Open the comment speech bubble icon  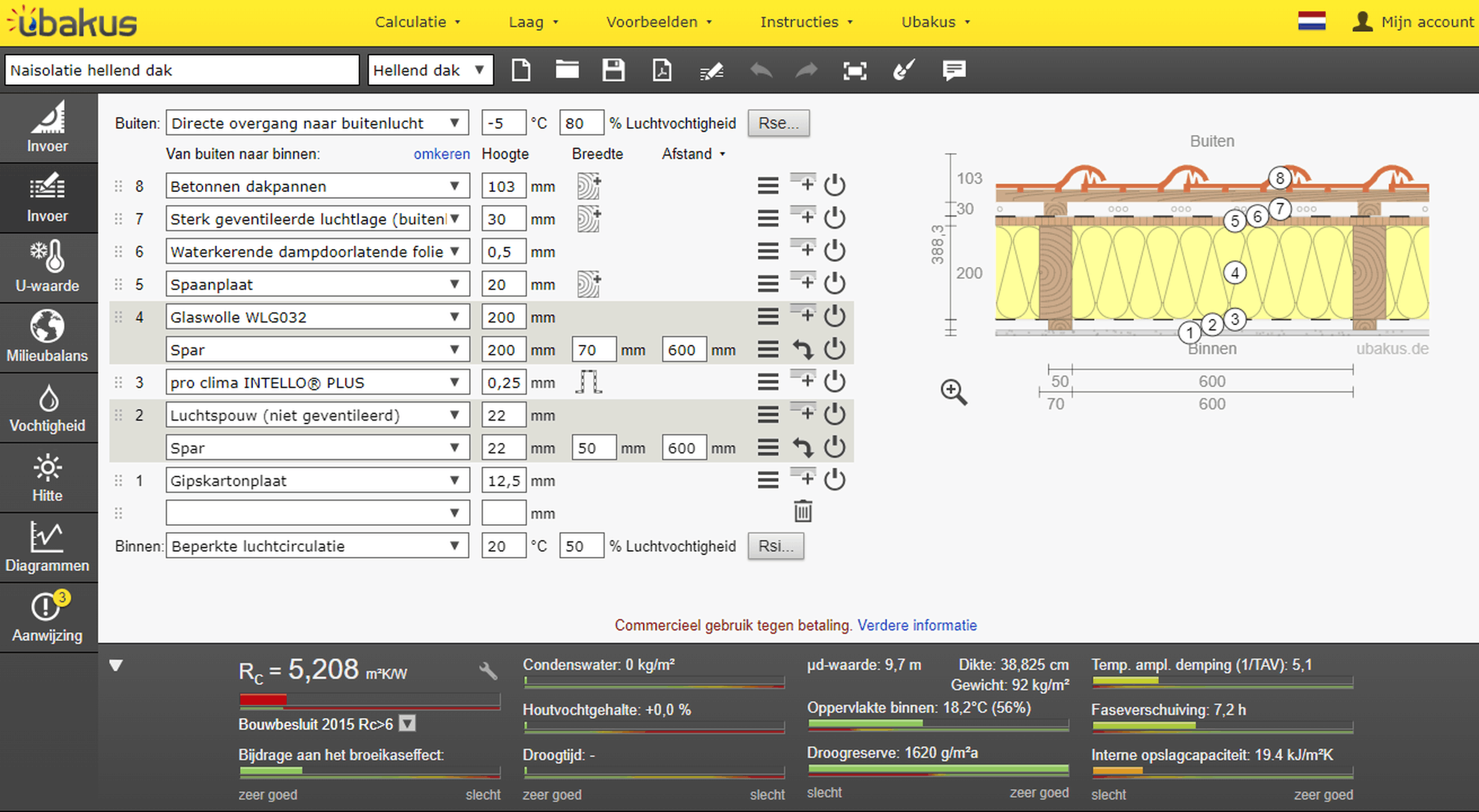[x=954, y=70]
